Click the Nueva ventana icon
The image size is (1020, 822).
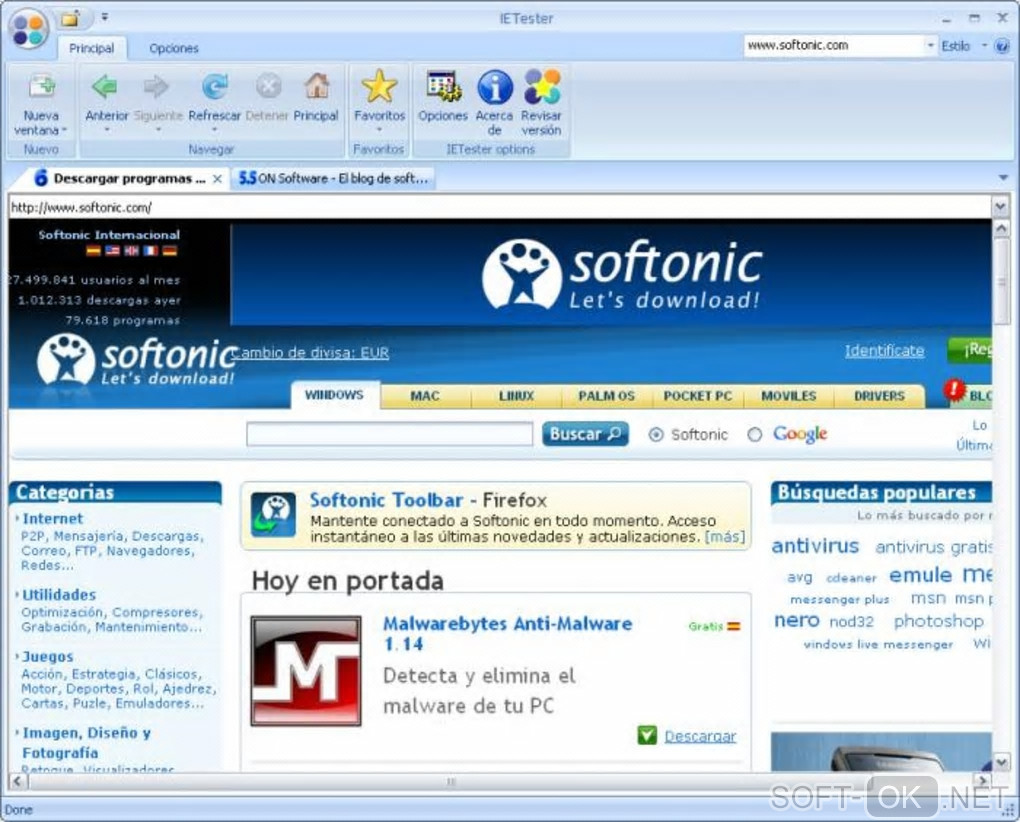[x=42, y=86]
